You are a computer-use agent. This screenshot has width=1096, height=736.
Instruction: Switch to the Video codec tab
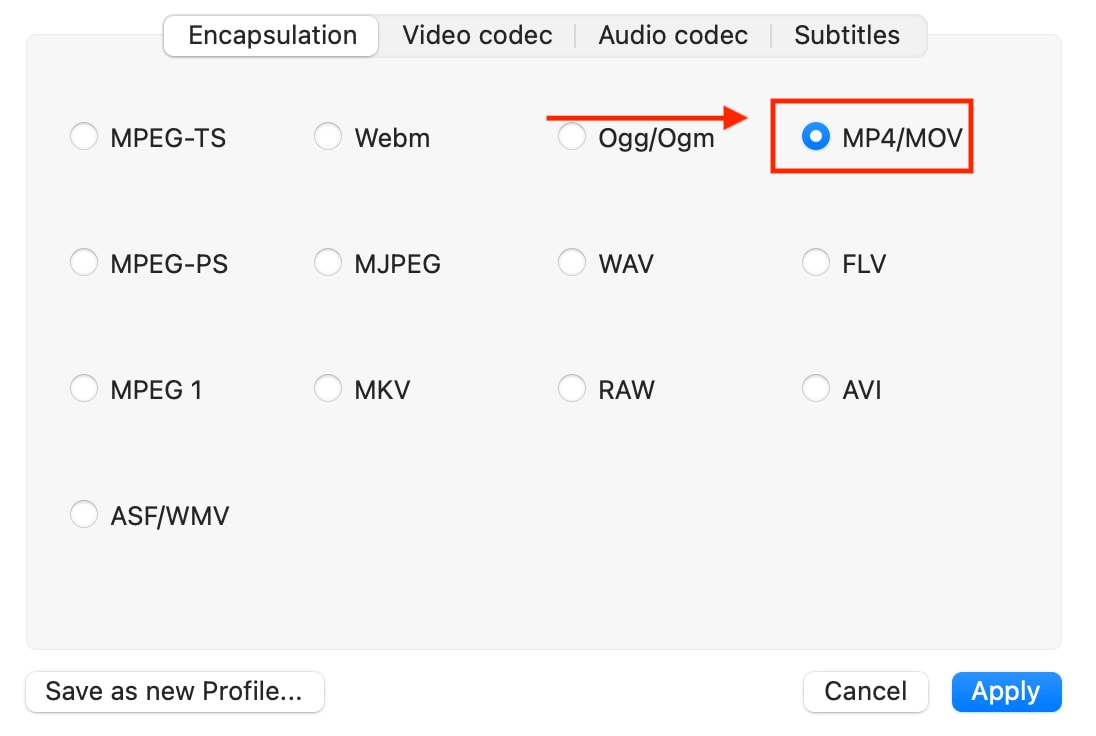pos(477,36)
